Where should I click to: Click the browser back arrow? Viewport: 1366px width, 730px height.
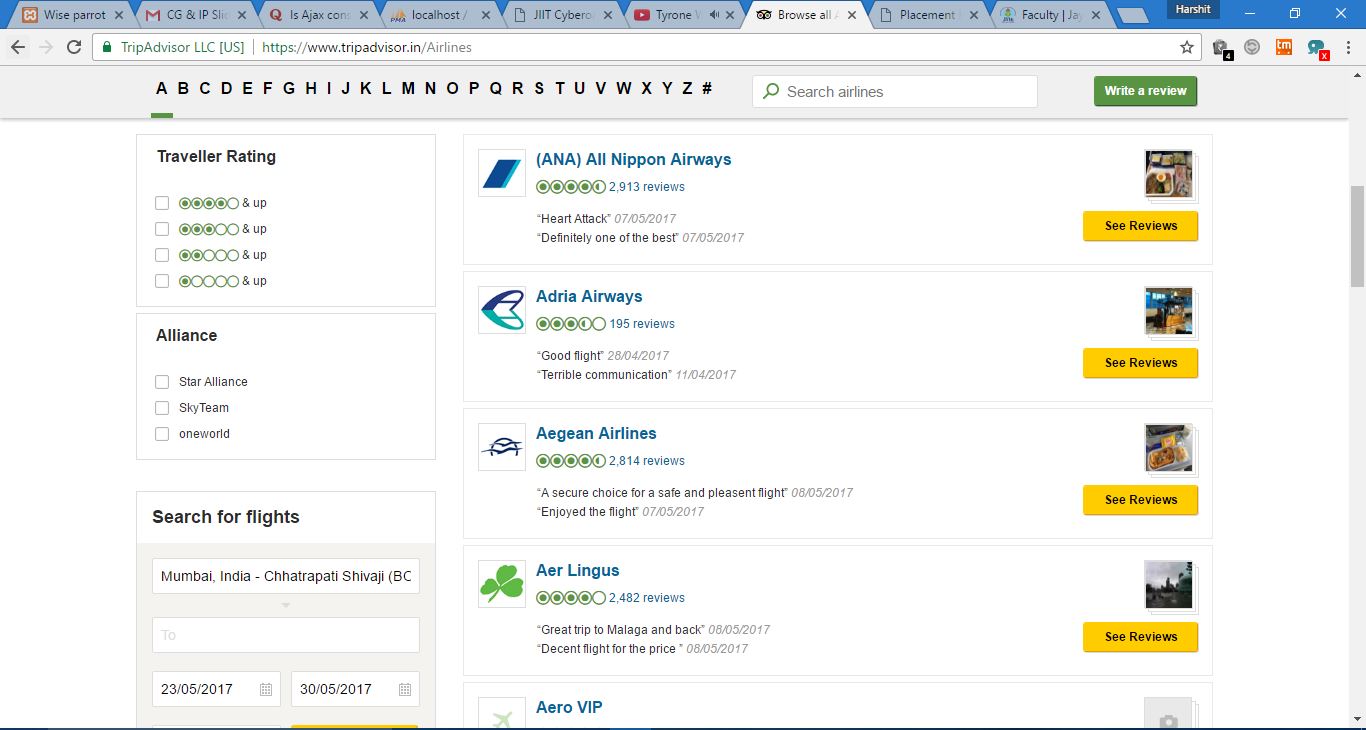[18, 47]
